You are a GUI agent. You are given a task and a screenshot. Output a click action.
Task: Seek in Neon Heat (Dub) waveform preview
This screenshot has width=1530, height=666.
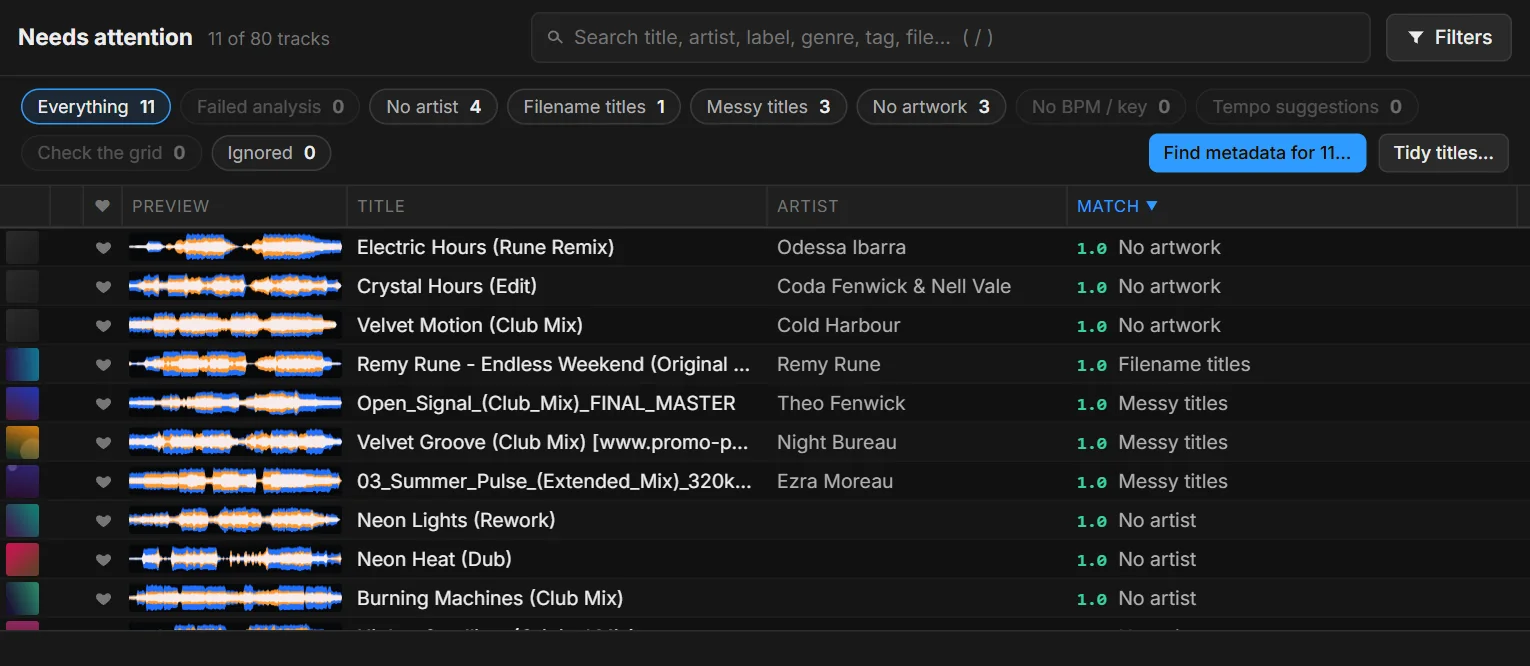tap(235, 559)
